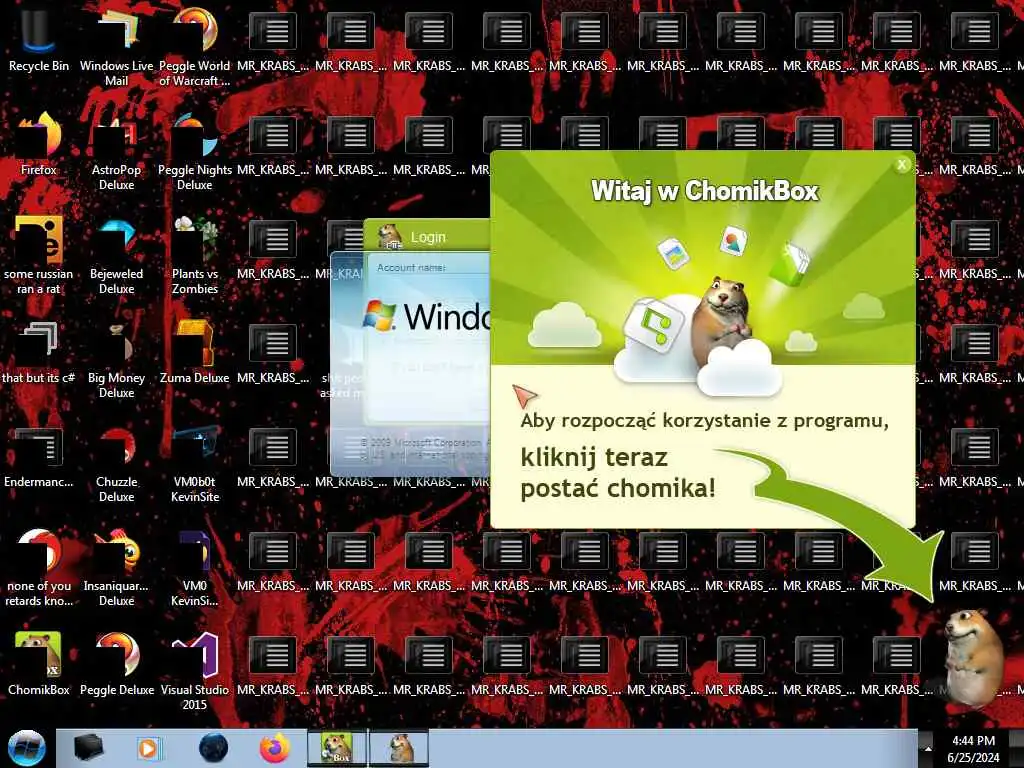Open Firefox from the taskbar

tap(275, 748)
